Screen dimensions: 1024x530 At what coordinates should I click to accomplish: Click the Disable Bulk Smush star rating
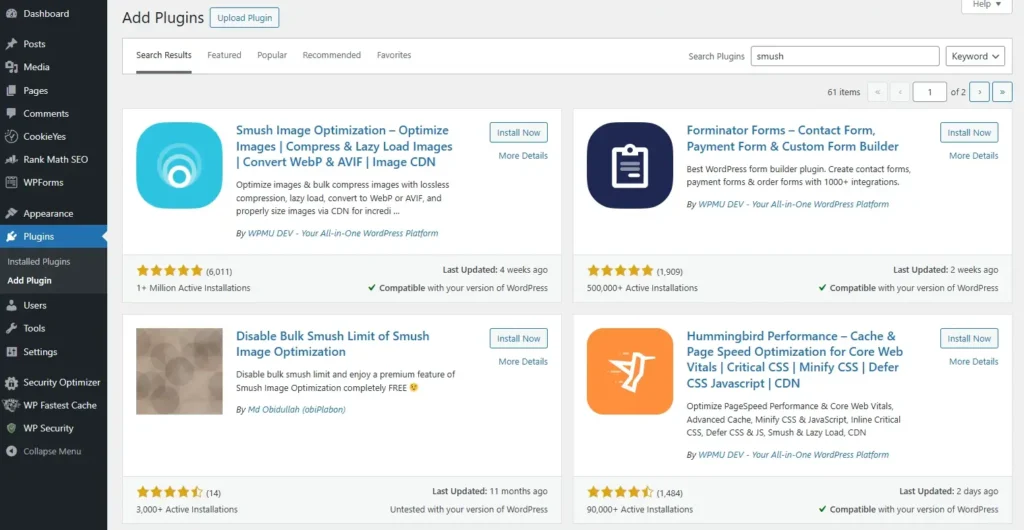170,492
